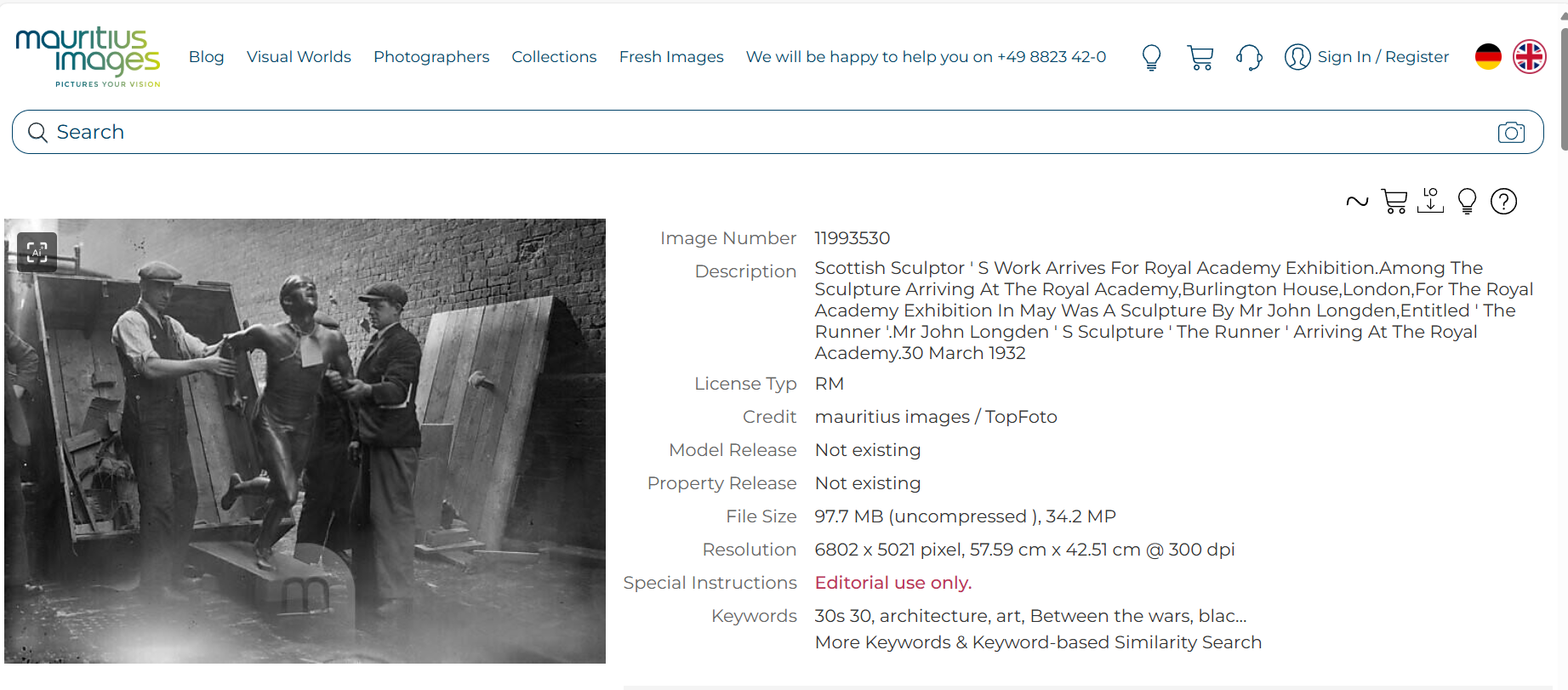1568x690 pixels.
Task: Open the shopping cart in the top header
Action: (x=1200, y=57)
